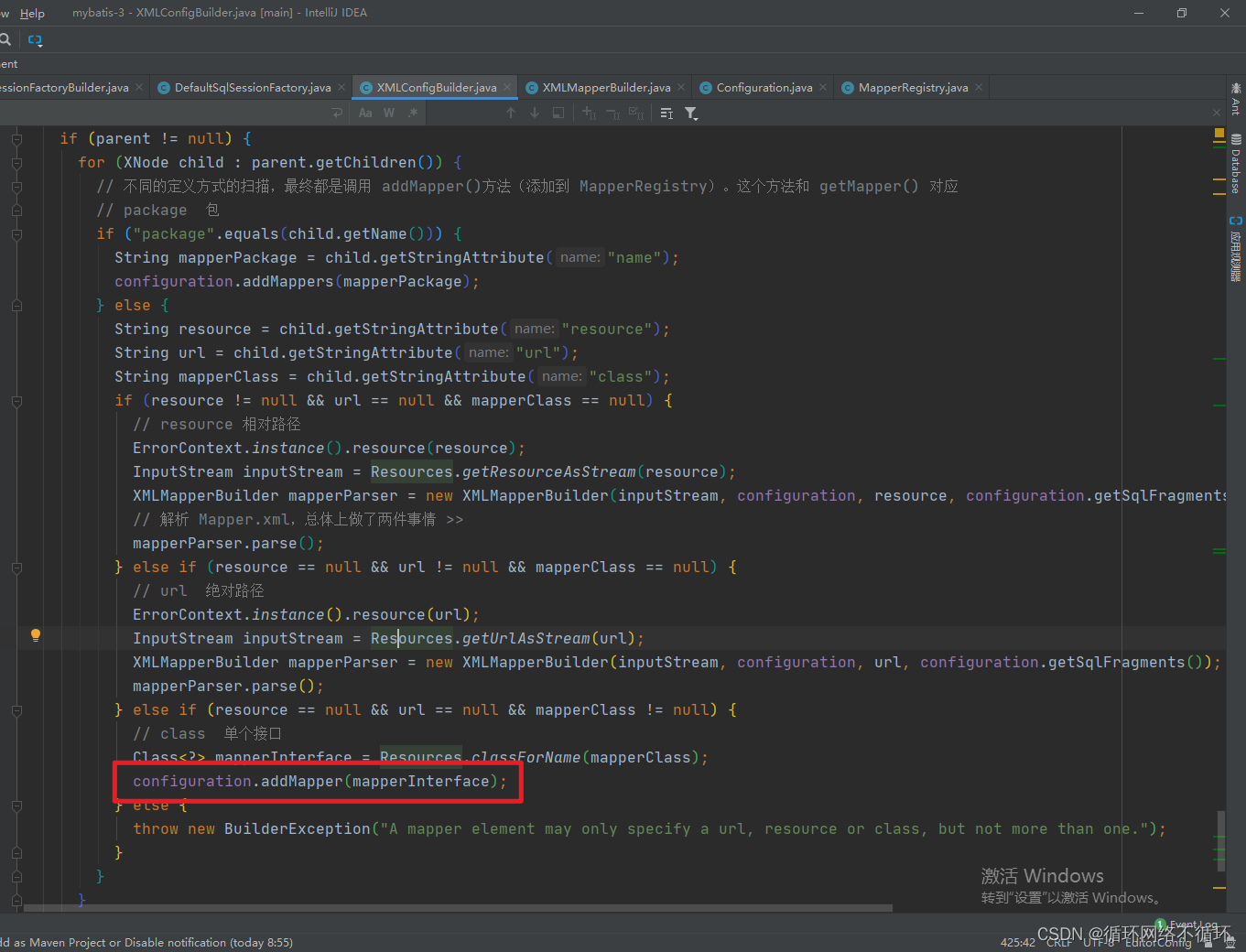Change line separator via CRLF

pyautogui.click(x=1059, y=942)
